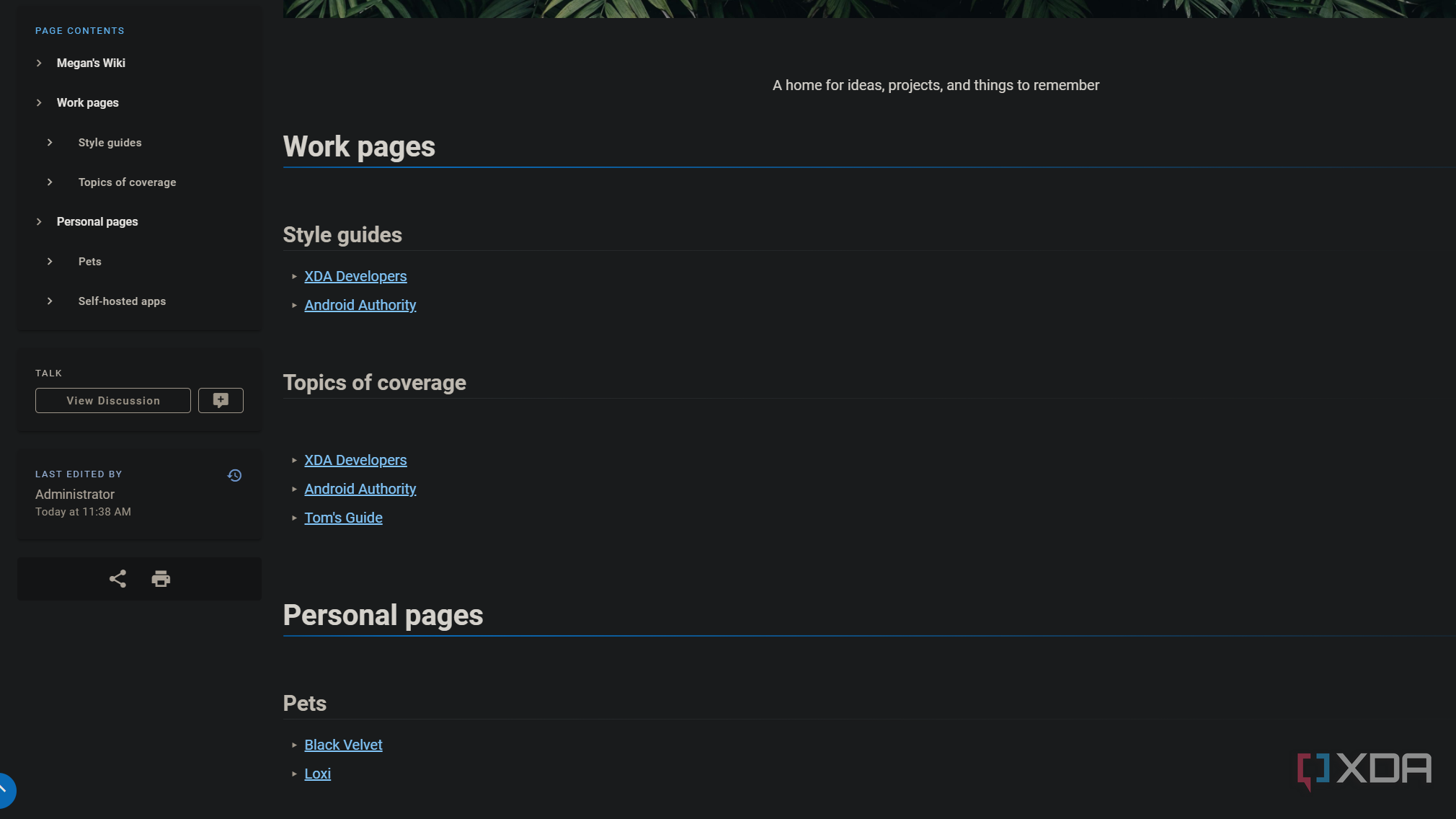1456x819 pixels.
Task: Click the Style guides section heading
Action: pos(342,236)
